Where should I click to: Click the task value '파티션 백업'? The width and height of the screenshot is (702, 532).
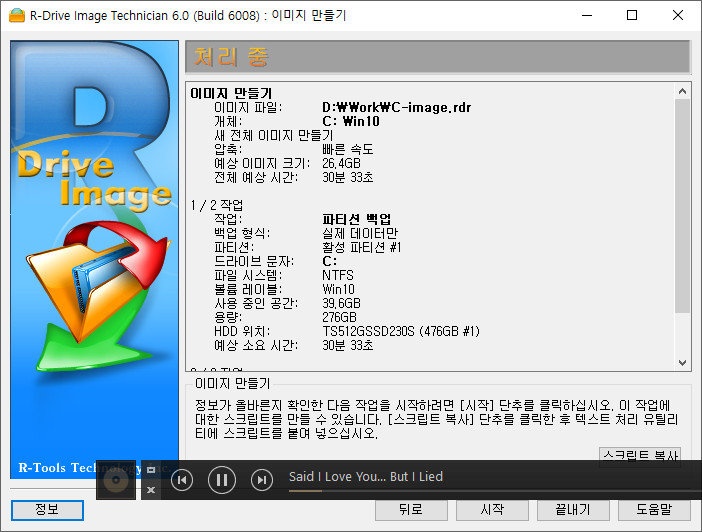tap(356, 219)
